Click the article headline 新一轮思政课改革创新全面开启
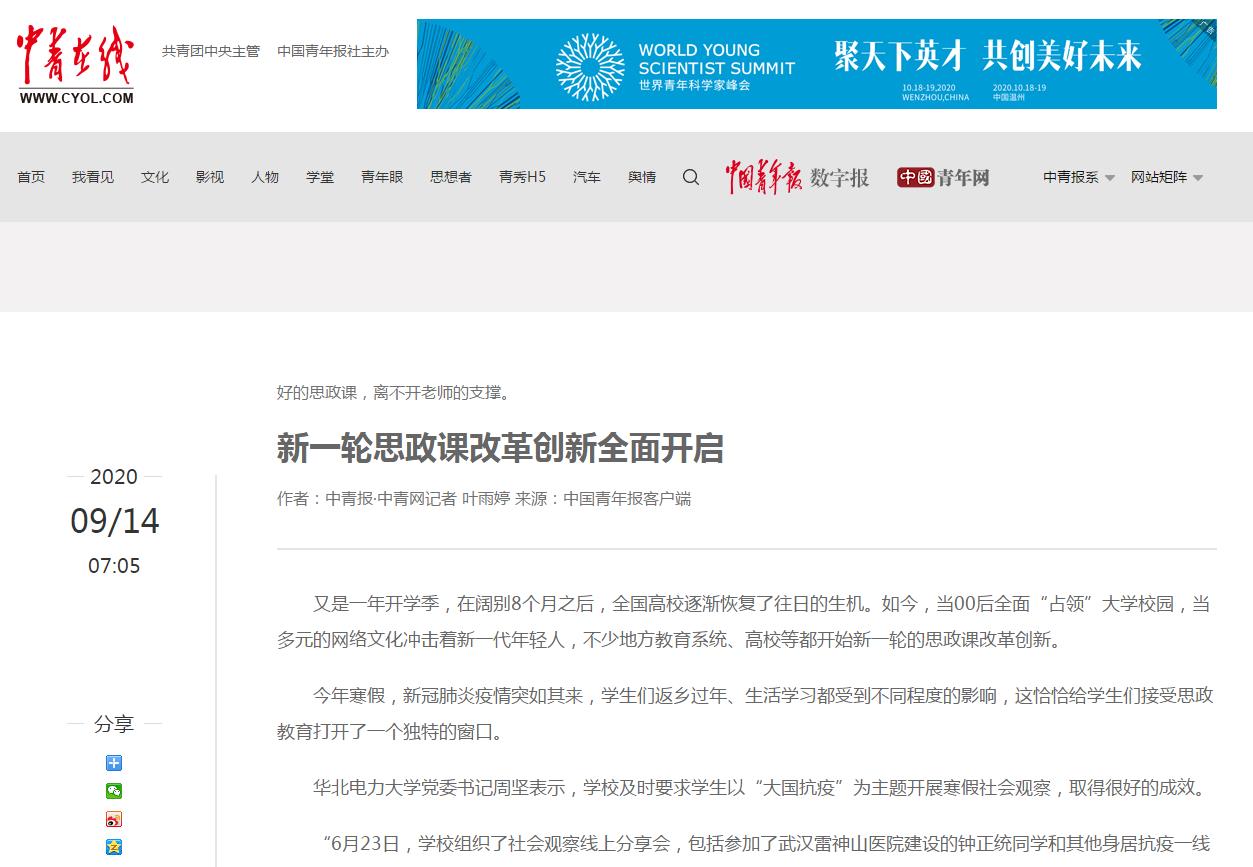Image resolution: width=1253 pixels, height=867 pixels. (500, 449)
